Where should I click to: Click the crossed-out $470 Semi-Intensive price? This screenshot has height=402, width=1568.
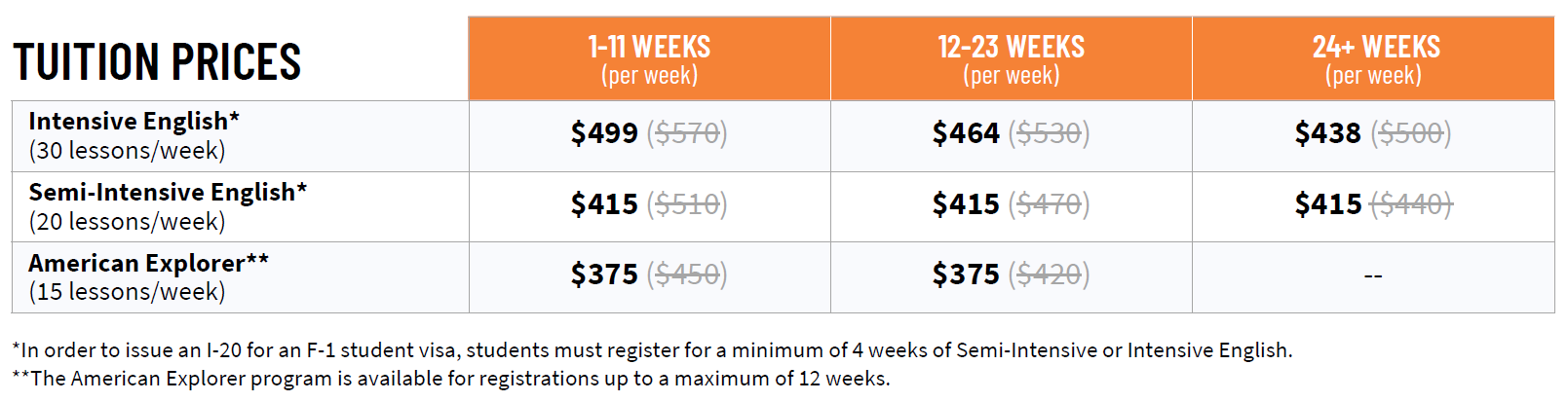1049,204
